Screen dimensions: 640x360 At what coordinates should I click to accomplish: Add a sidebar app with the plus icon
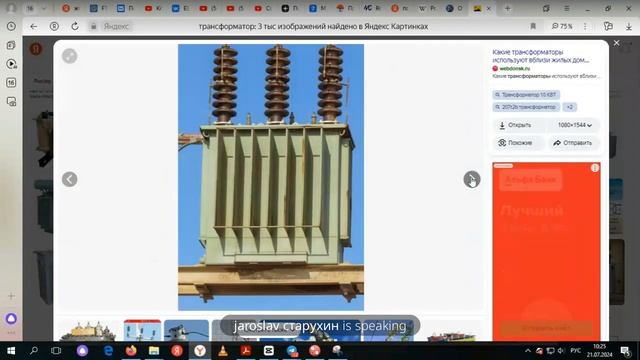coord(11,296)
